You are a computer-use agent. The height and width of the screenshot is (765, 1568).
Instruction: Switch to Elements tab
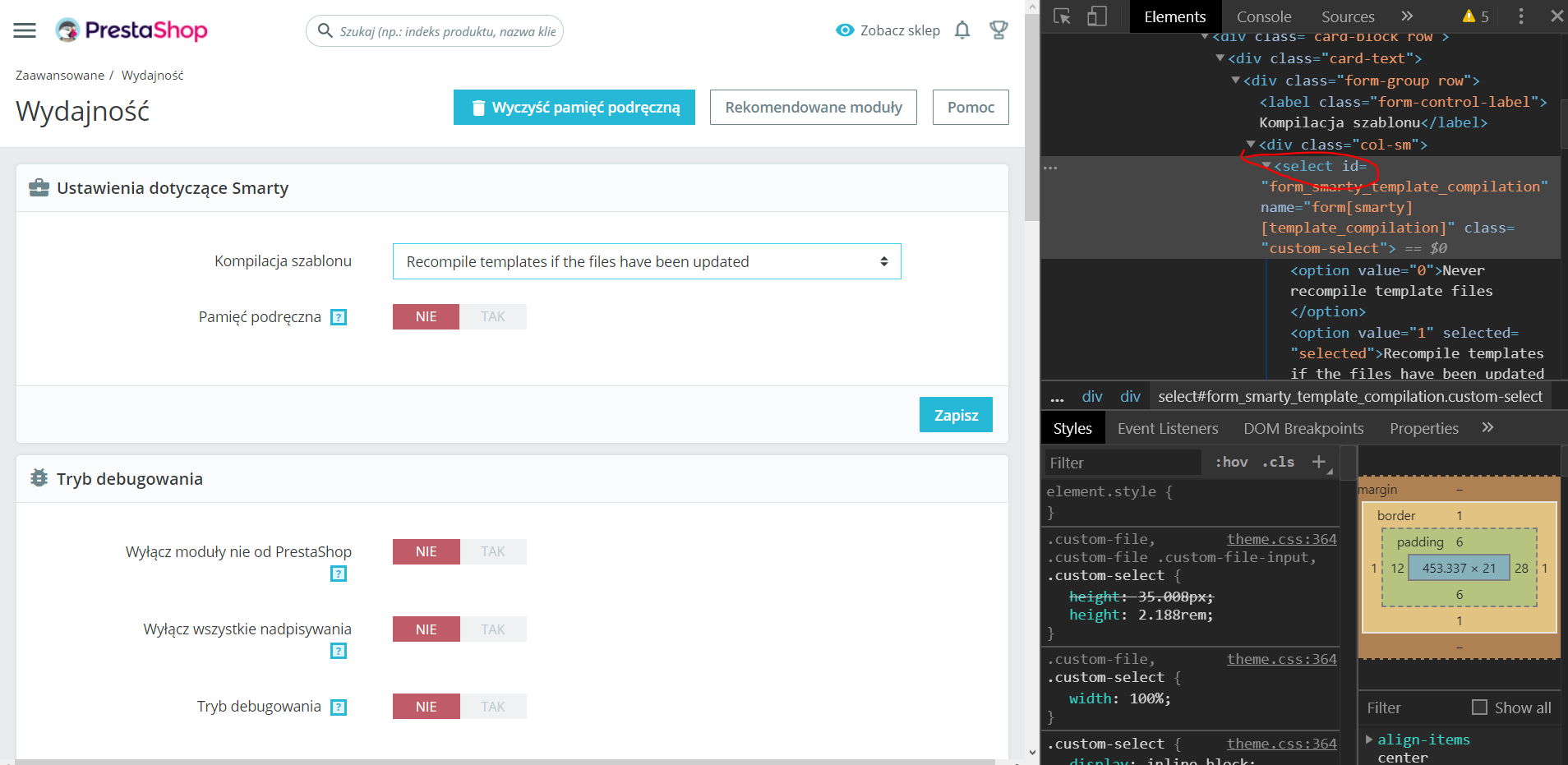tap(1175, 16)
